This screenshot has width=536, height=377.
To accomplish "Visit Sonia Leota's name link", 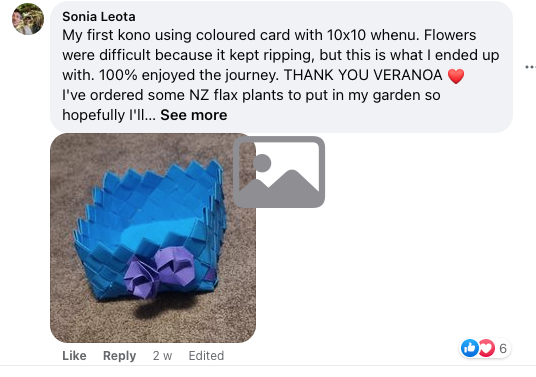I will 99,16.
